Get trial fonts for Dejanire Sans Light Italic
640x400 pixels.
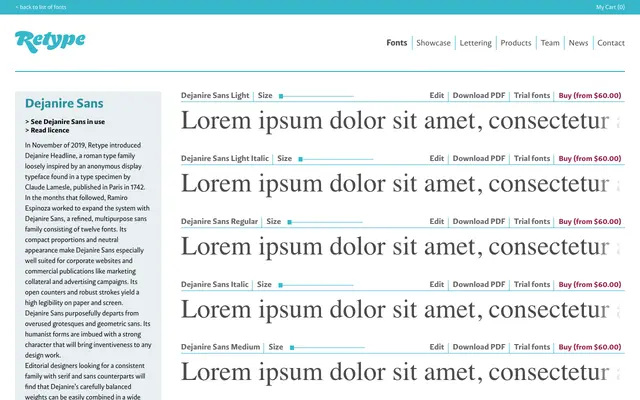(532, 158)
